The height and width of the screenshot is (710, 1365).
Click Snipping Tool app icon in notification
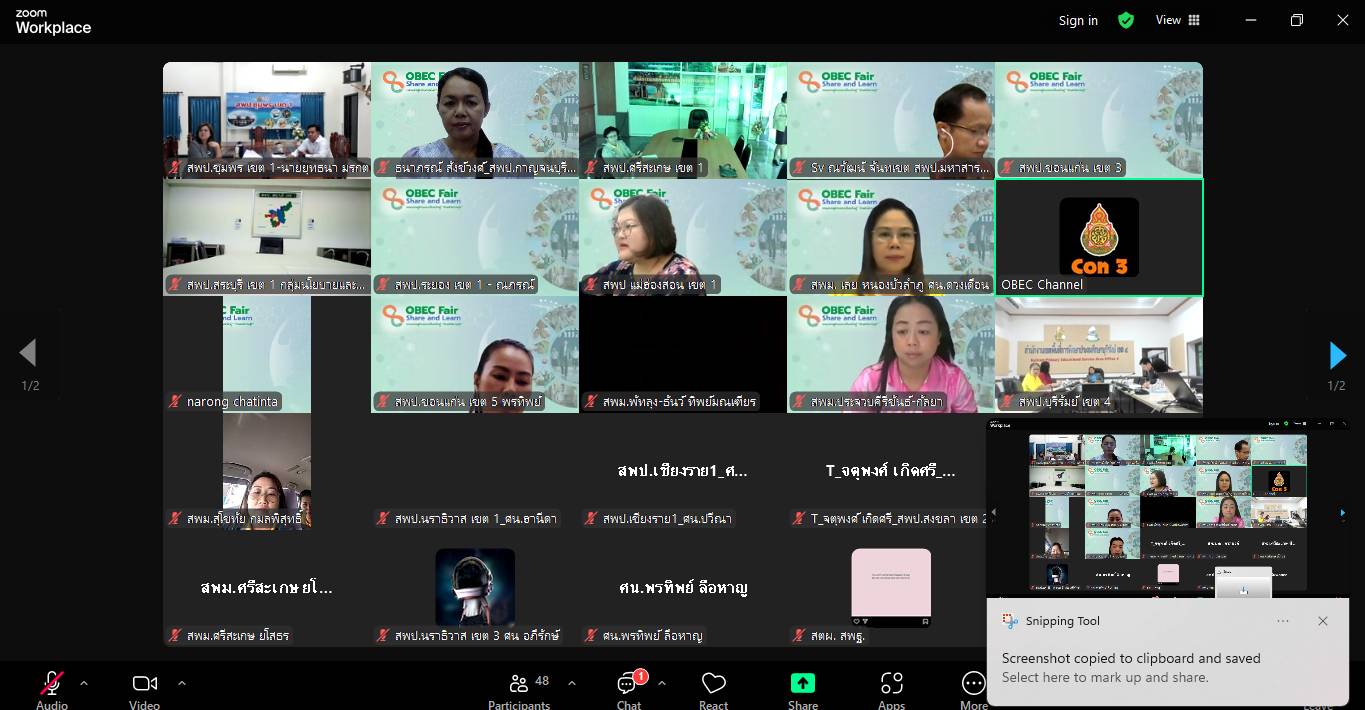[1010, 621]
